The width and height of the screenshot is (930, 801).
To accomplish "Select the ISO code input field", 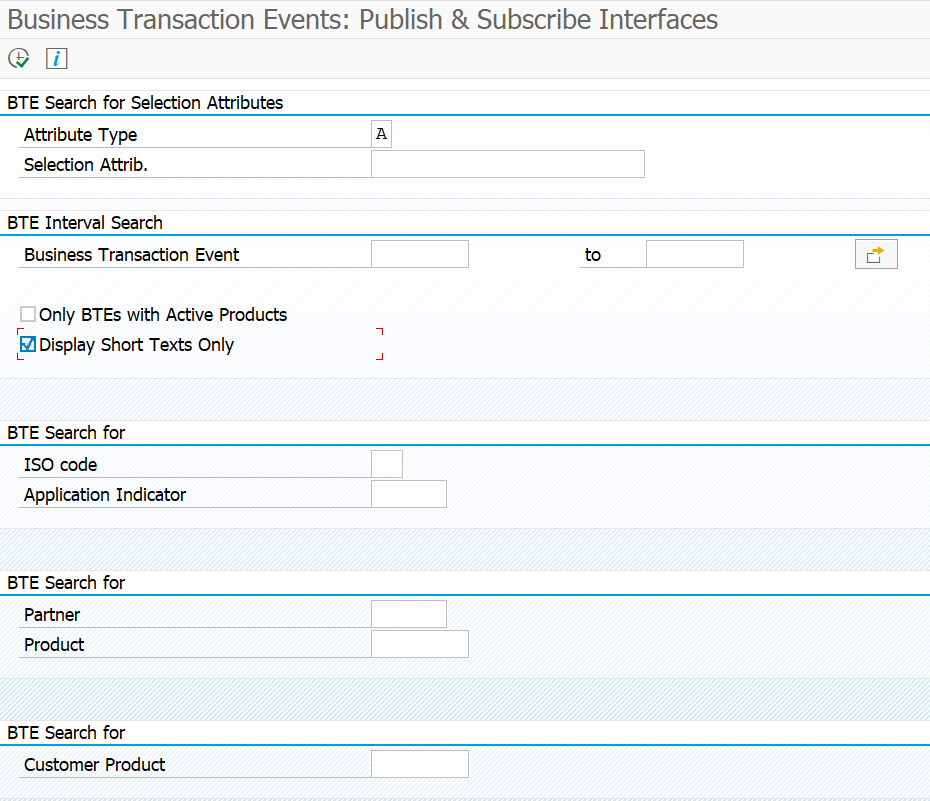I will click(387, 464).
